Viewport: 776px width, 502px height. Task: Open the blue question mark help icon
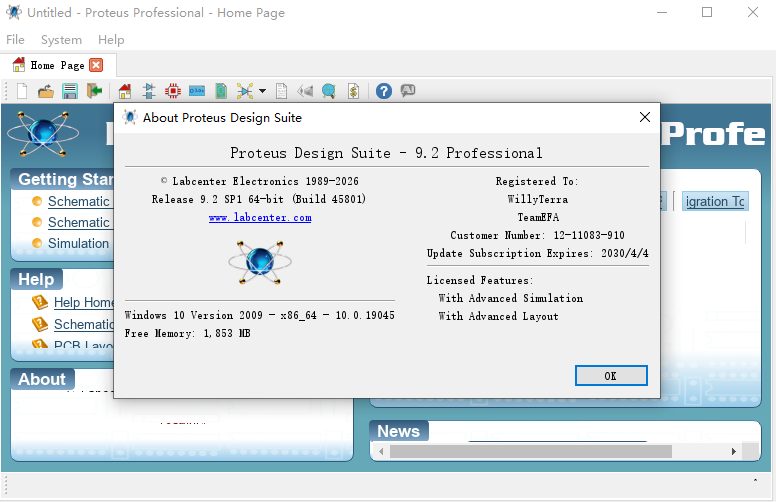pyautogui.click(x=384, y=91)
